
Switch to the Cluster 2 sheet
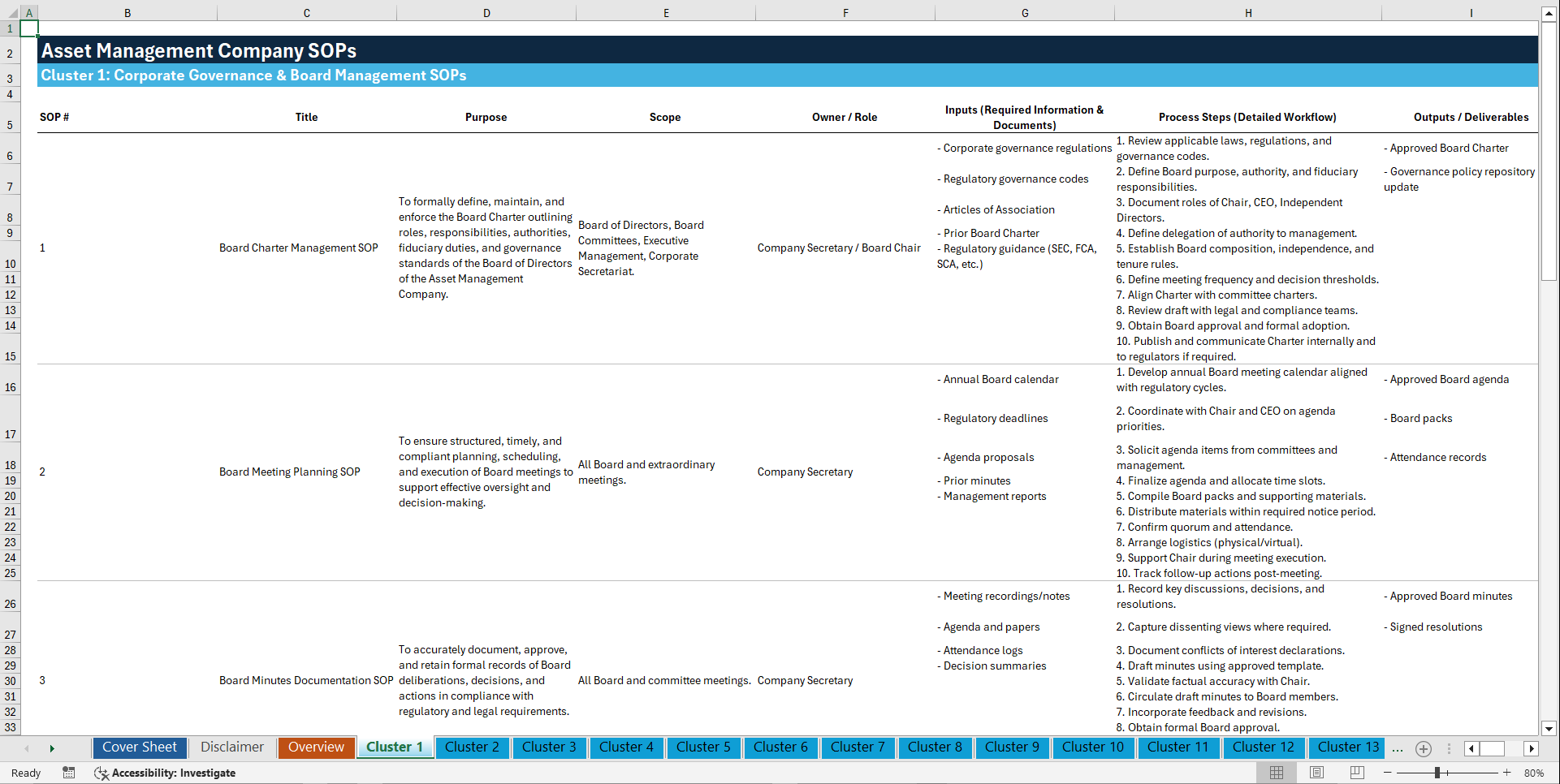click(x=472, y=747)
